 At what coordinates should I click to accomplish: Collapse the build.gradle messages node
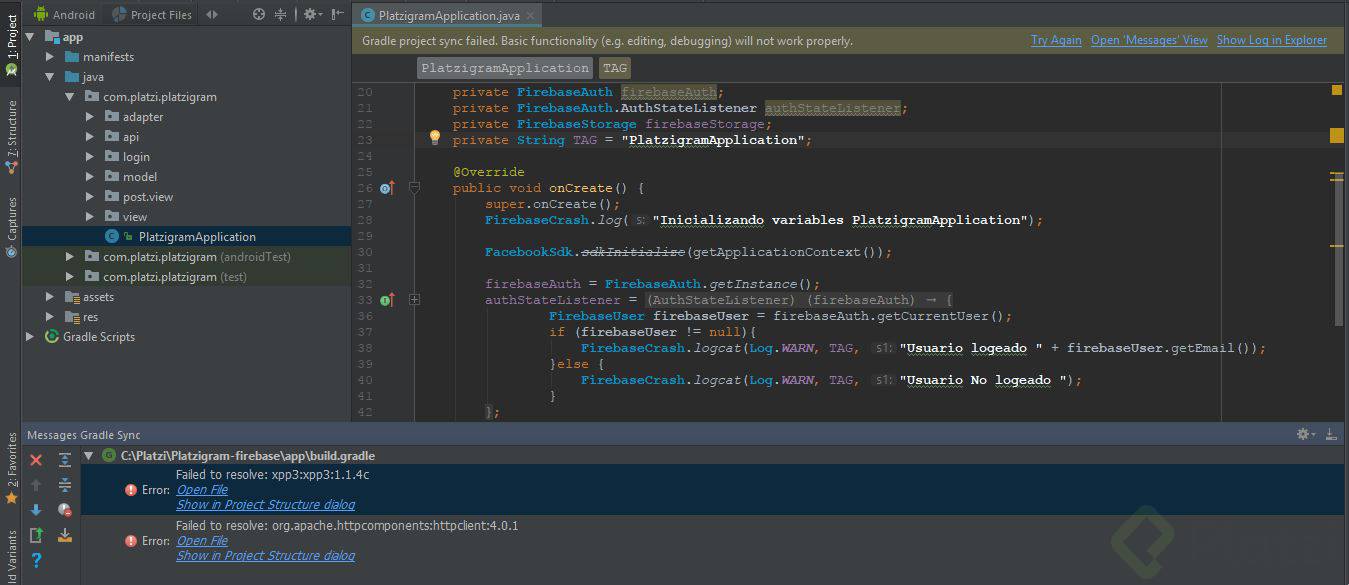point(89,456)
